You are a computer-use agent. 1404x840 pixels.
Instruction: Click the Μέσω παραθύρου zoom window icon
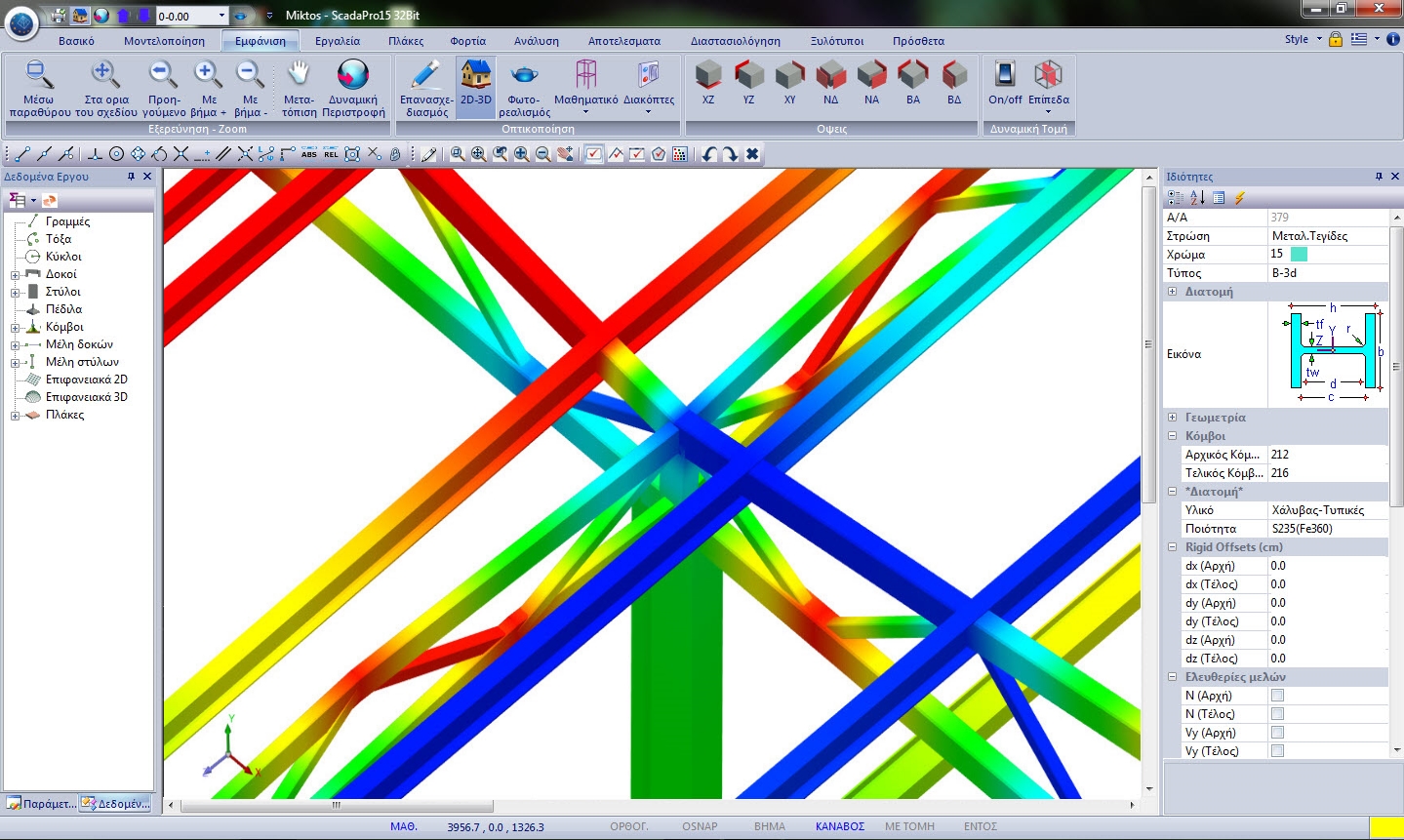click(39, 74)
